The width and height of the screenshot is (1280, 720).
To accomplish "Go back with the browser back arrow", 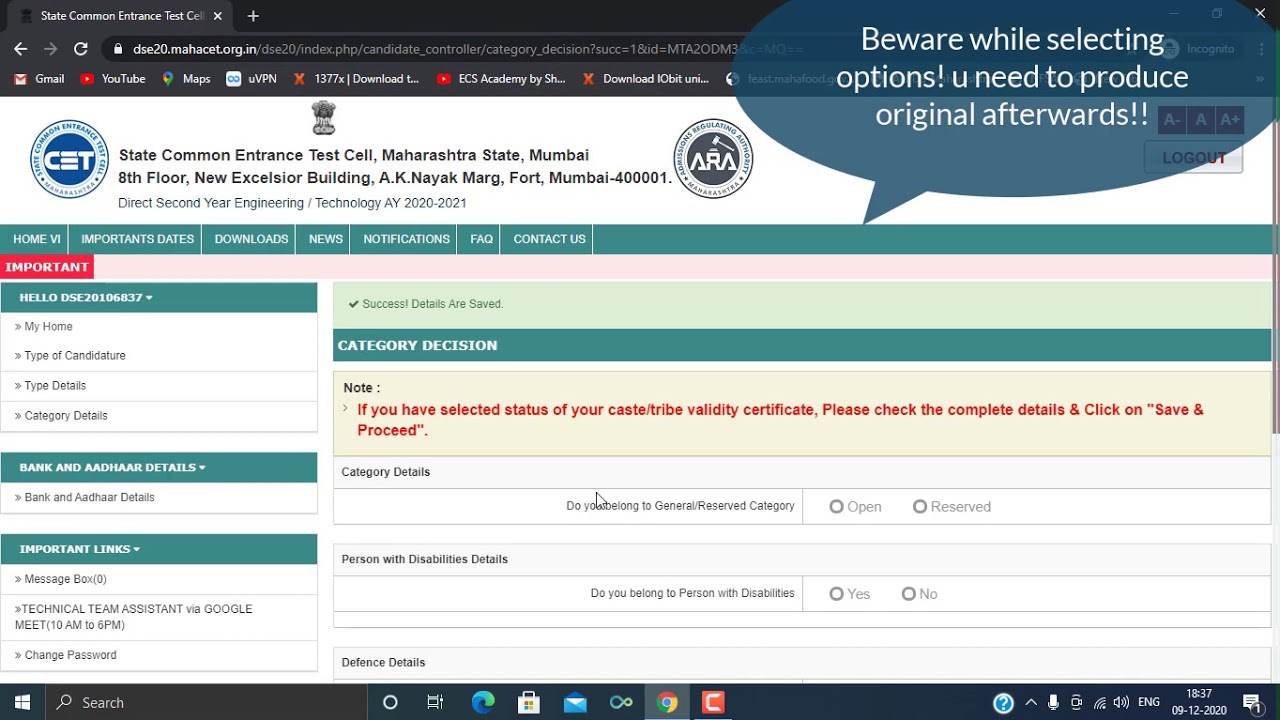I will coord(21,49).
